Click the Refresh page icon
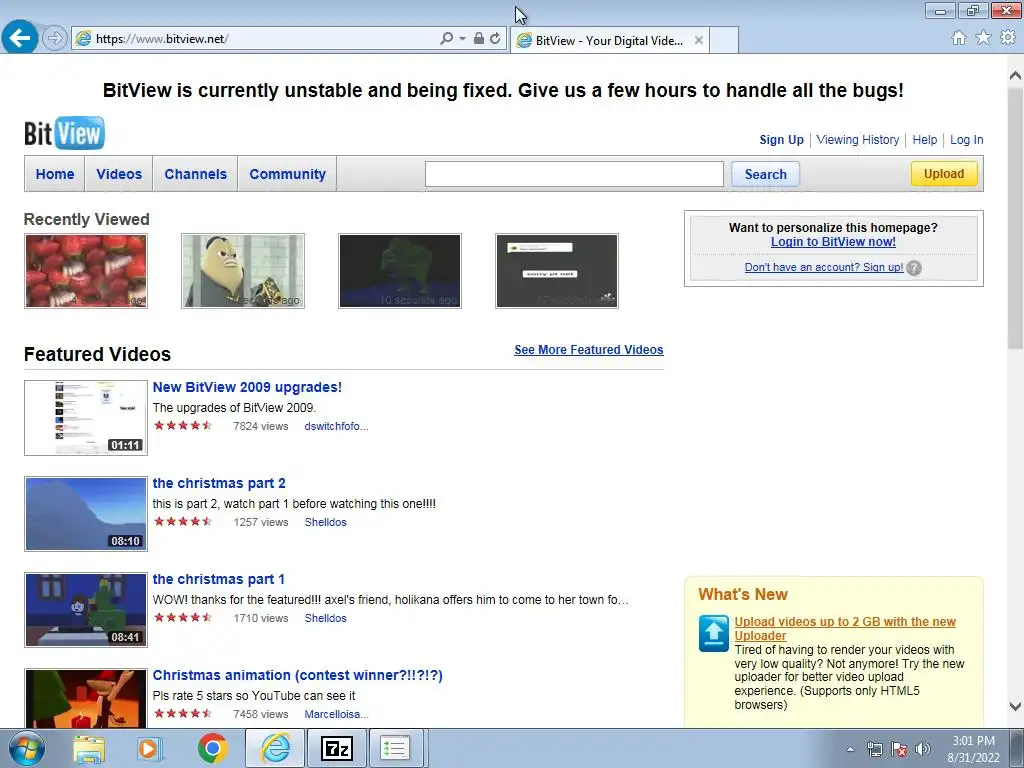This screenshot has width=1024, height=768. tap(495, 39)
